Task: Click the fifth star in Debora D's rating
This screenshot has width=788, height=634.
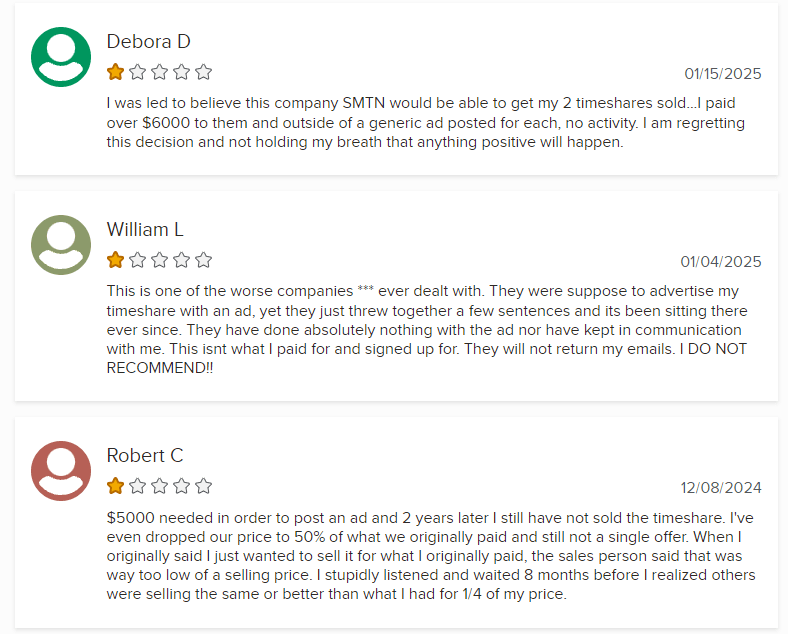Action: (204, 72)
